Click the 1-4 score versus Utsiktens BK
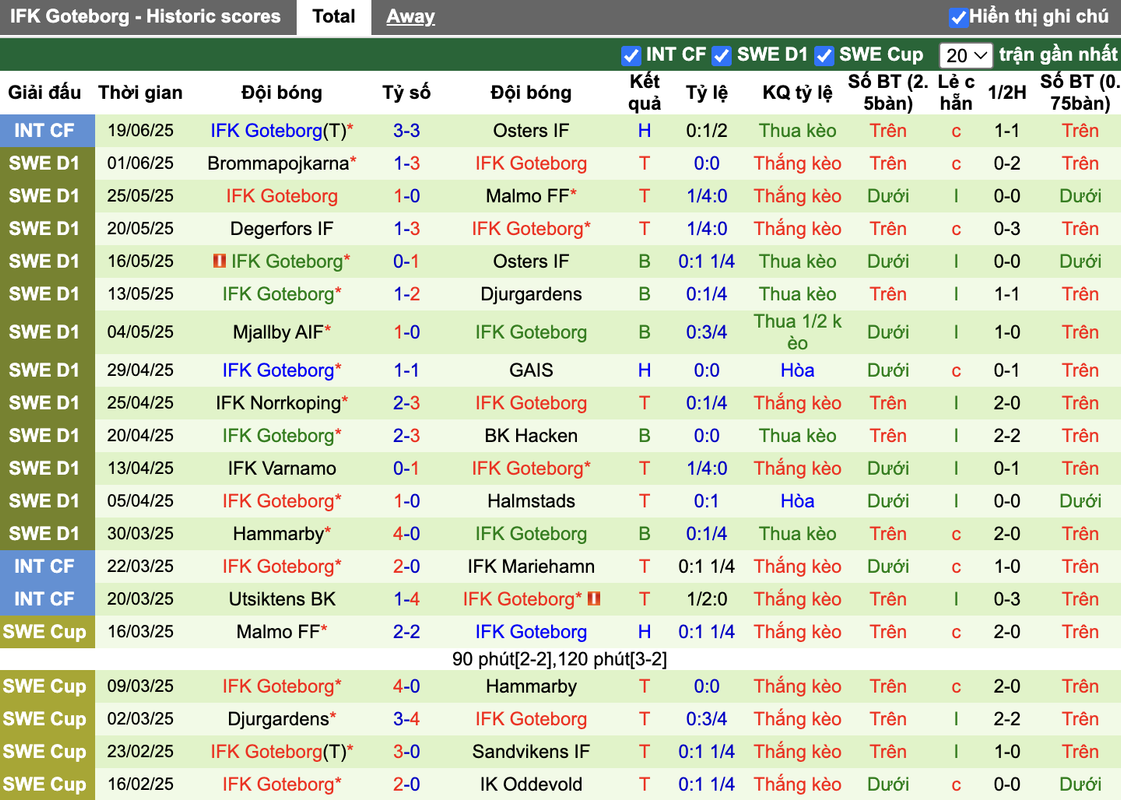This screenshot has width=1121, height=800. pyautogui.click(x=406, y=599)
